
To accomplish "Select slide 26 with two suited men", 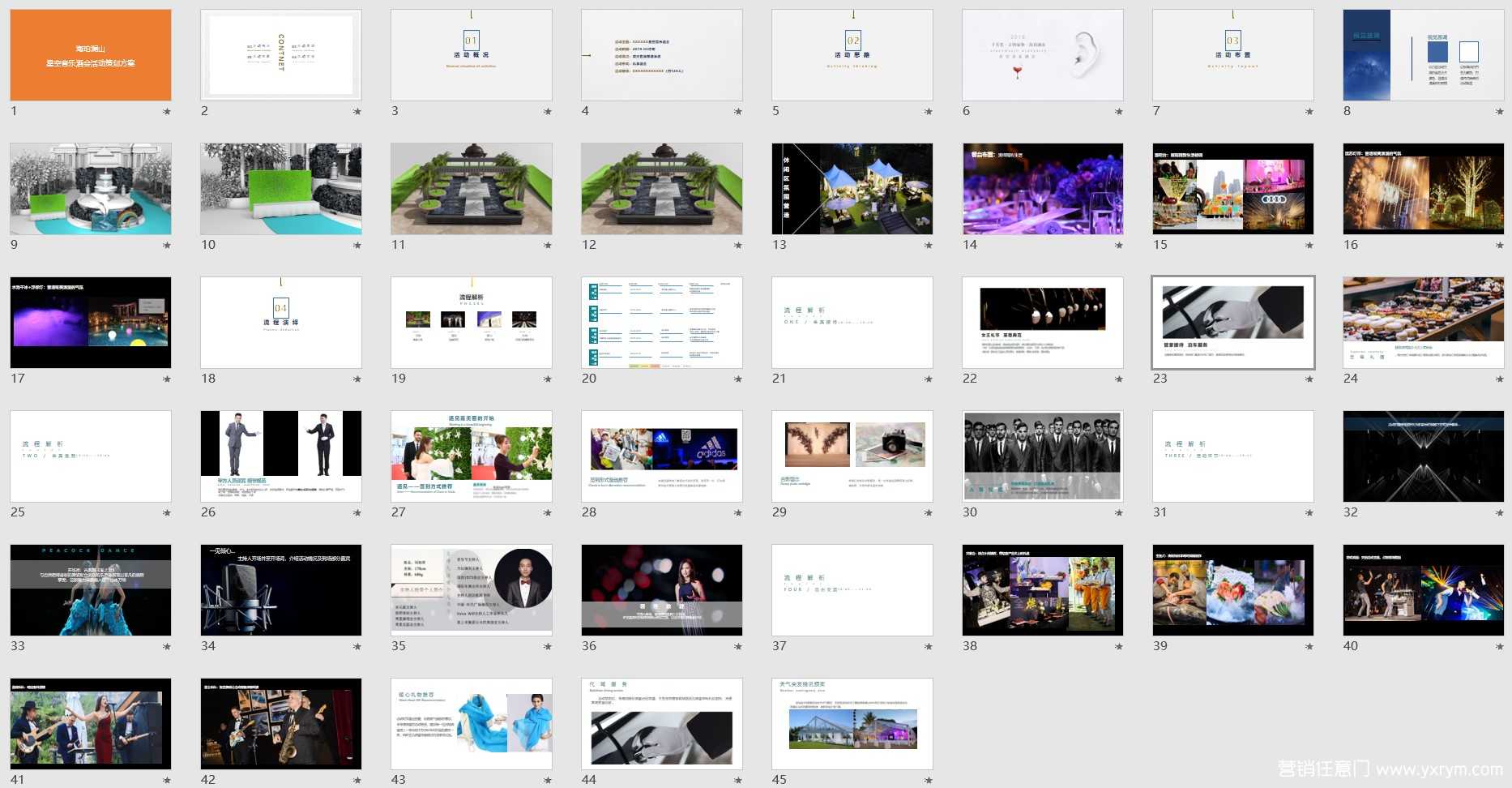I will point(281,456).
